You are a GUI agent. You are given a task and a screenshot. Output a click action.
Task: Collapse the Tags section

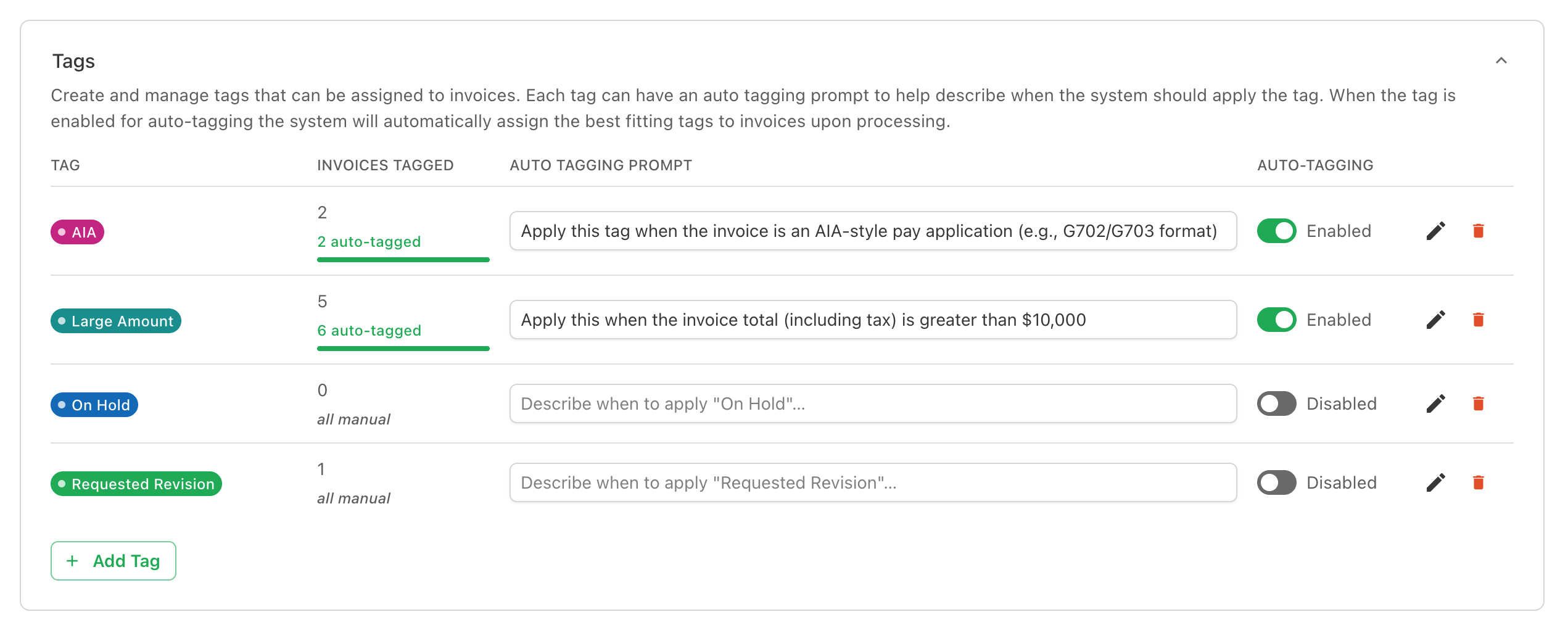(x=1501, y=60)
